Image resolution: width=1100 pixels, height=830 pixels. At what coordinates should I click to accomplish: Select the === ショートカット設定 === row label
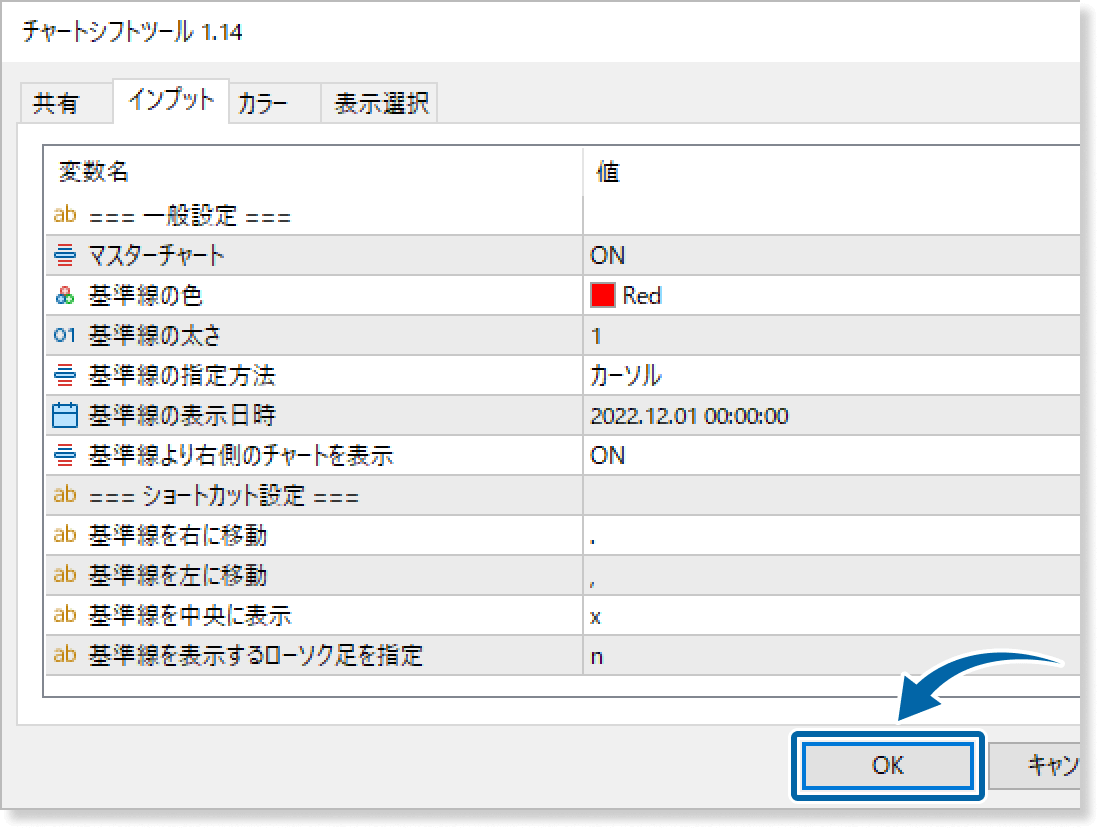[224, 496]
